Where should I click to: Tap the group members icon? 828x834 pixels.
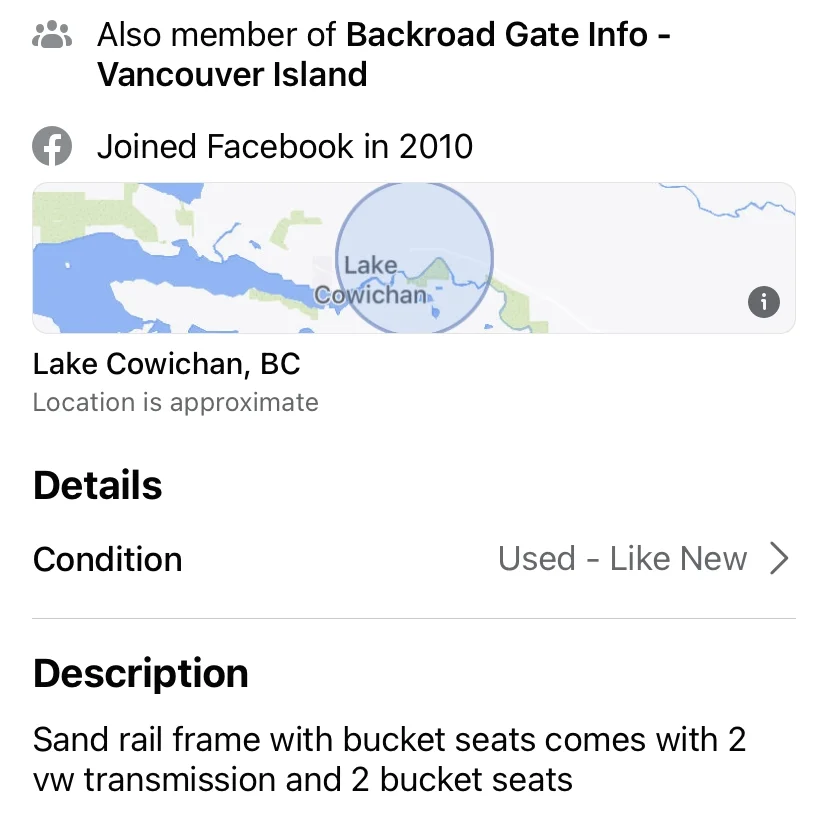52,35
